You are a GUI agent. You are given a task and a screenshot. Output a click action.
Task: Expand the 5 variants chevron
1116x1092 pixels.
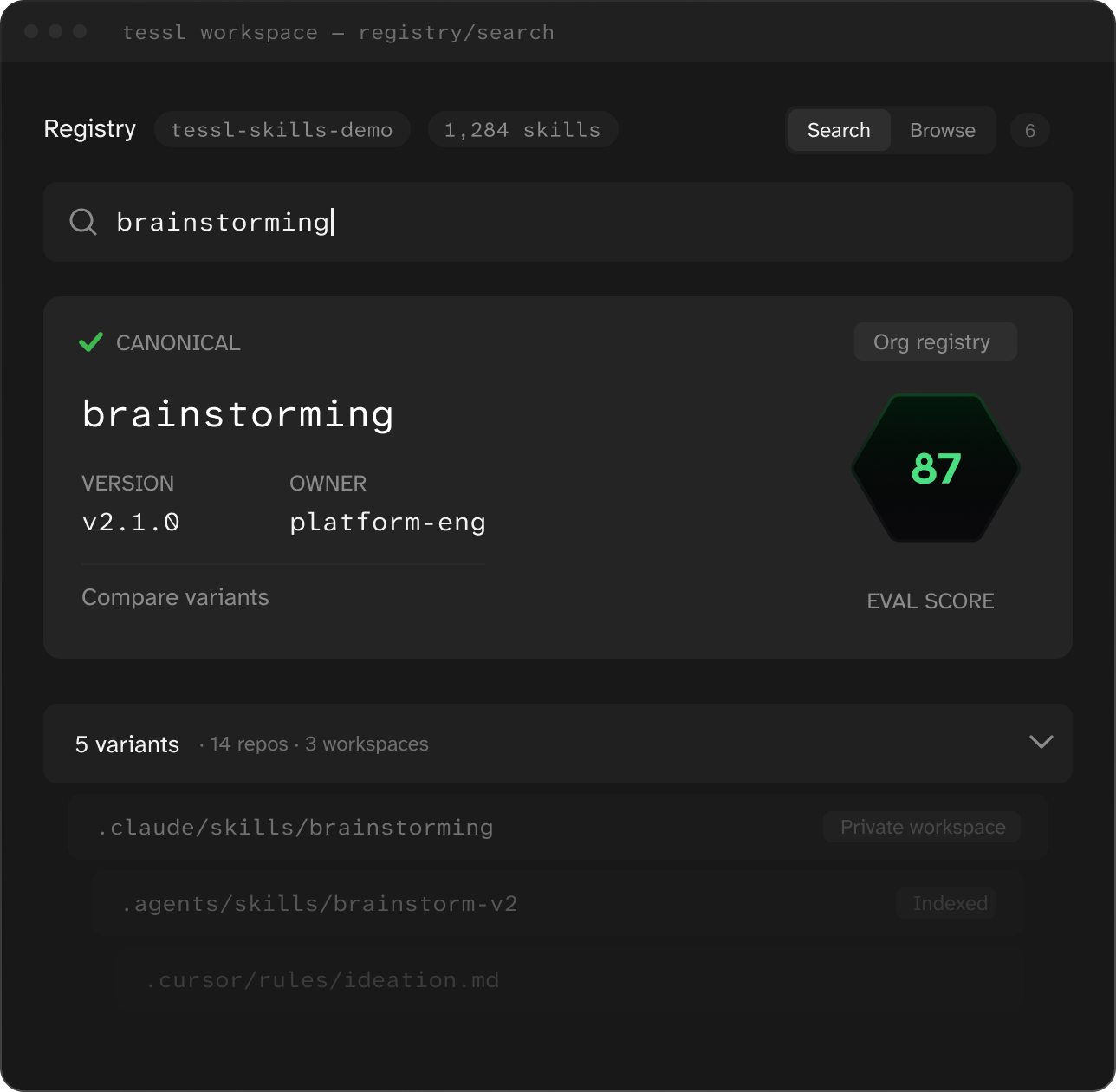click(x=1041, y=742)
